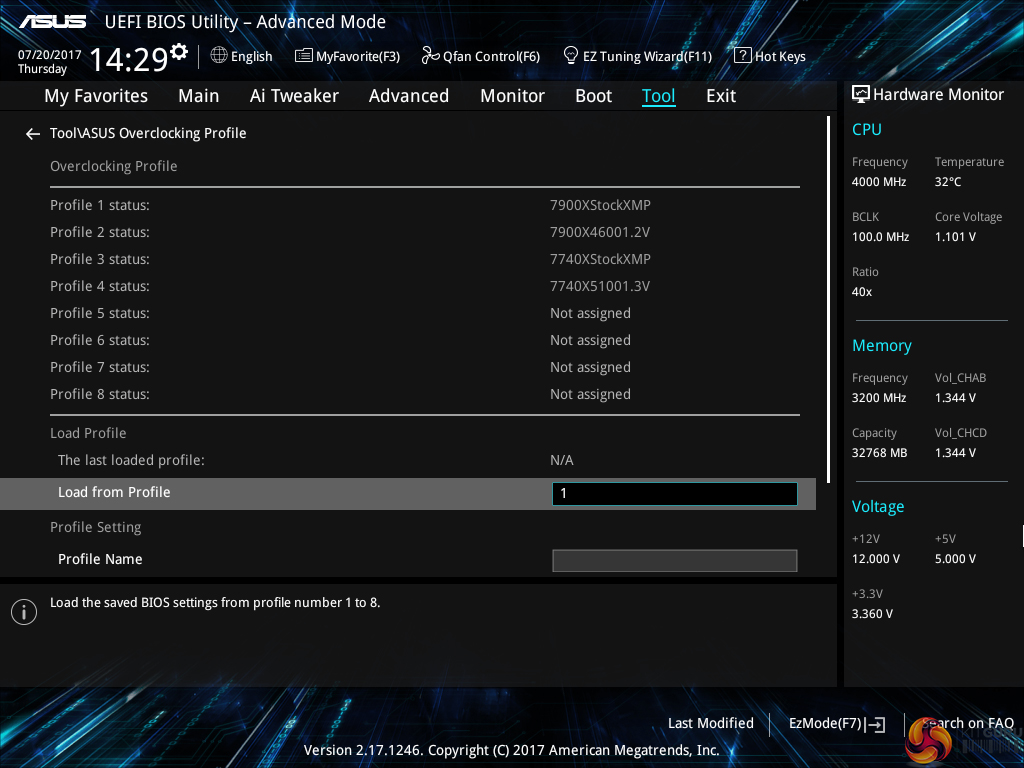Image resolution: width=1024 pixels, height=768 pixels.
Task: Open the Exit tab
Action: 721,96
